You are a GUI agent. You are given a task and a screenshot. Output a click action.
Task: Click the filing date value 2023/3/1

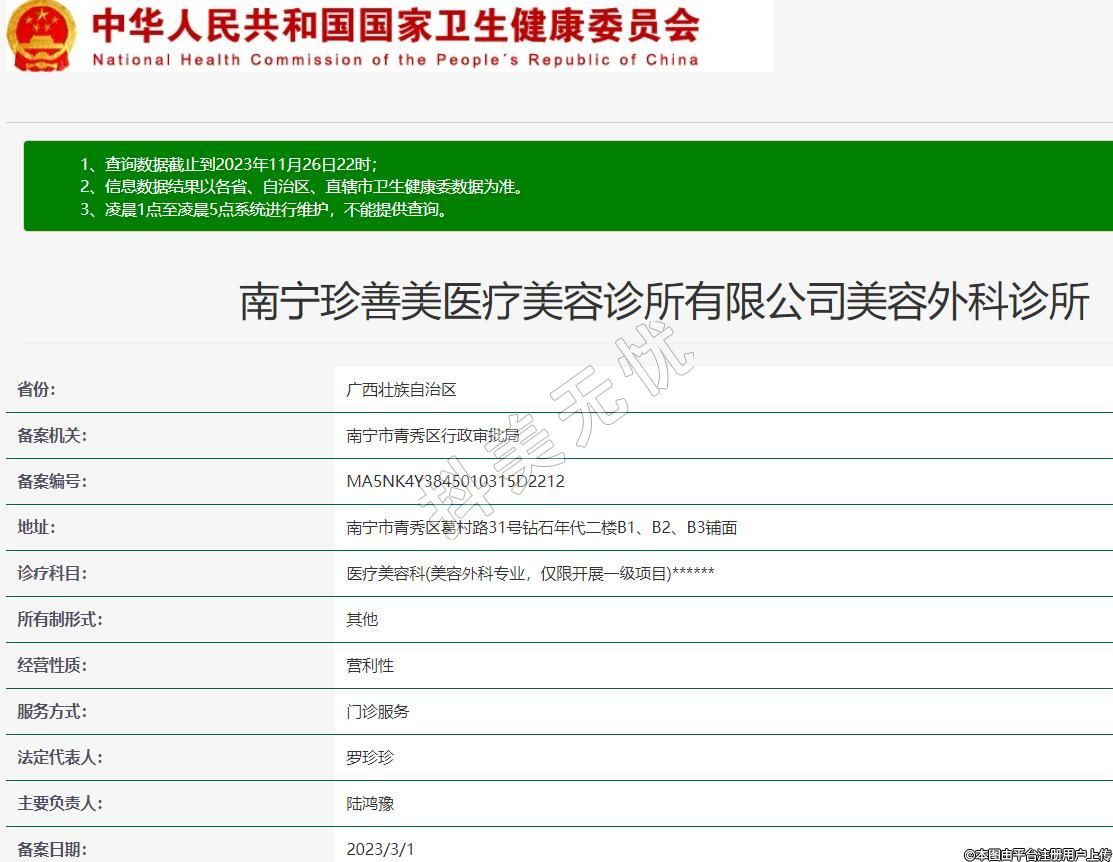[380, 849]
